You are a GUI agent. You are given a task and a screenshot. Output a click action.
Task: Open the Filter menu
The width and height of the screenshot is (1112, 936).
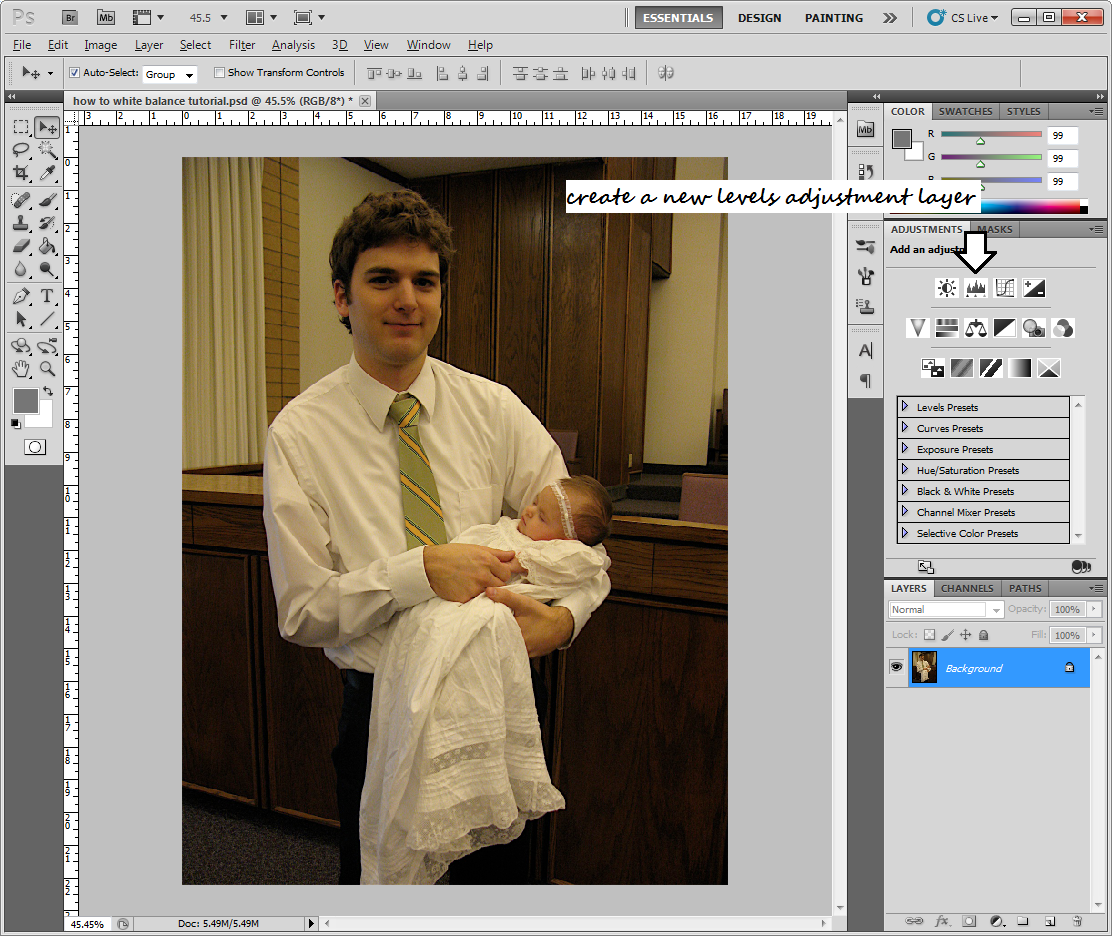click(242, 45)
